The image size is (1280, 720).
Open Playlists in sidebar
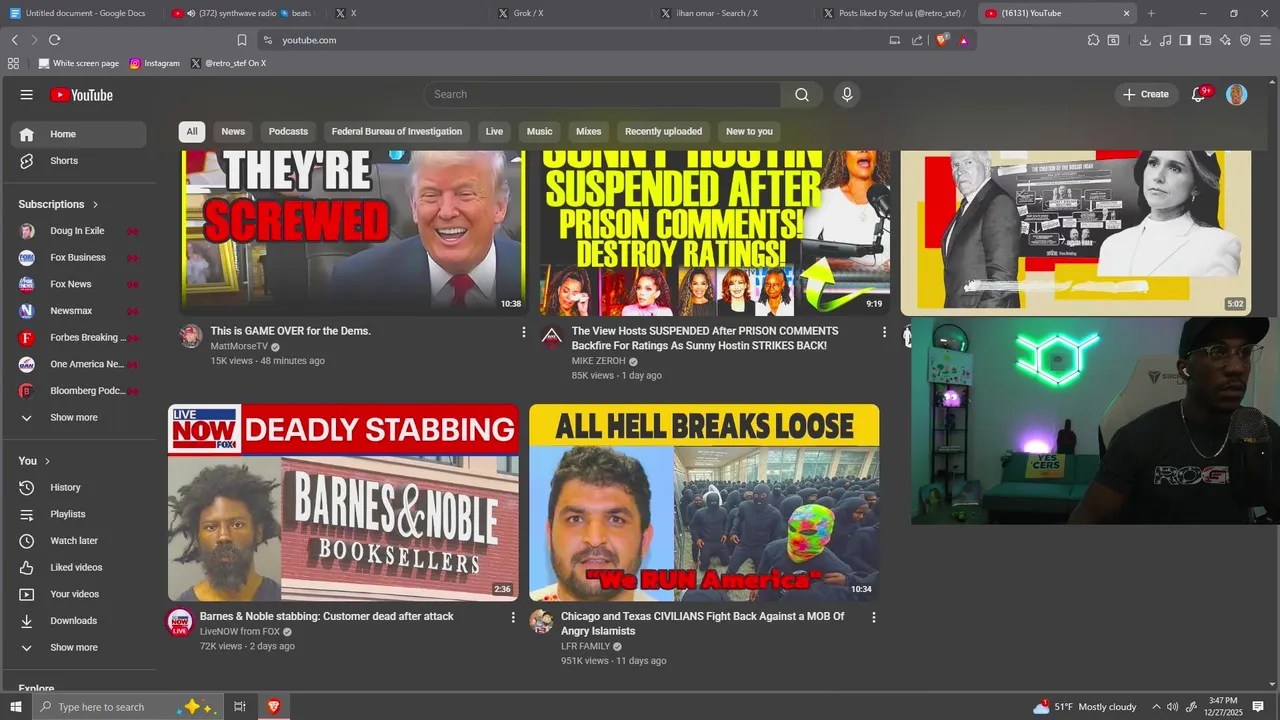coord(78,514)
